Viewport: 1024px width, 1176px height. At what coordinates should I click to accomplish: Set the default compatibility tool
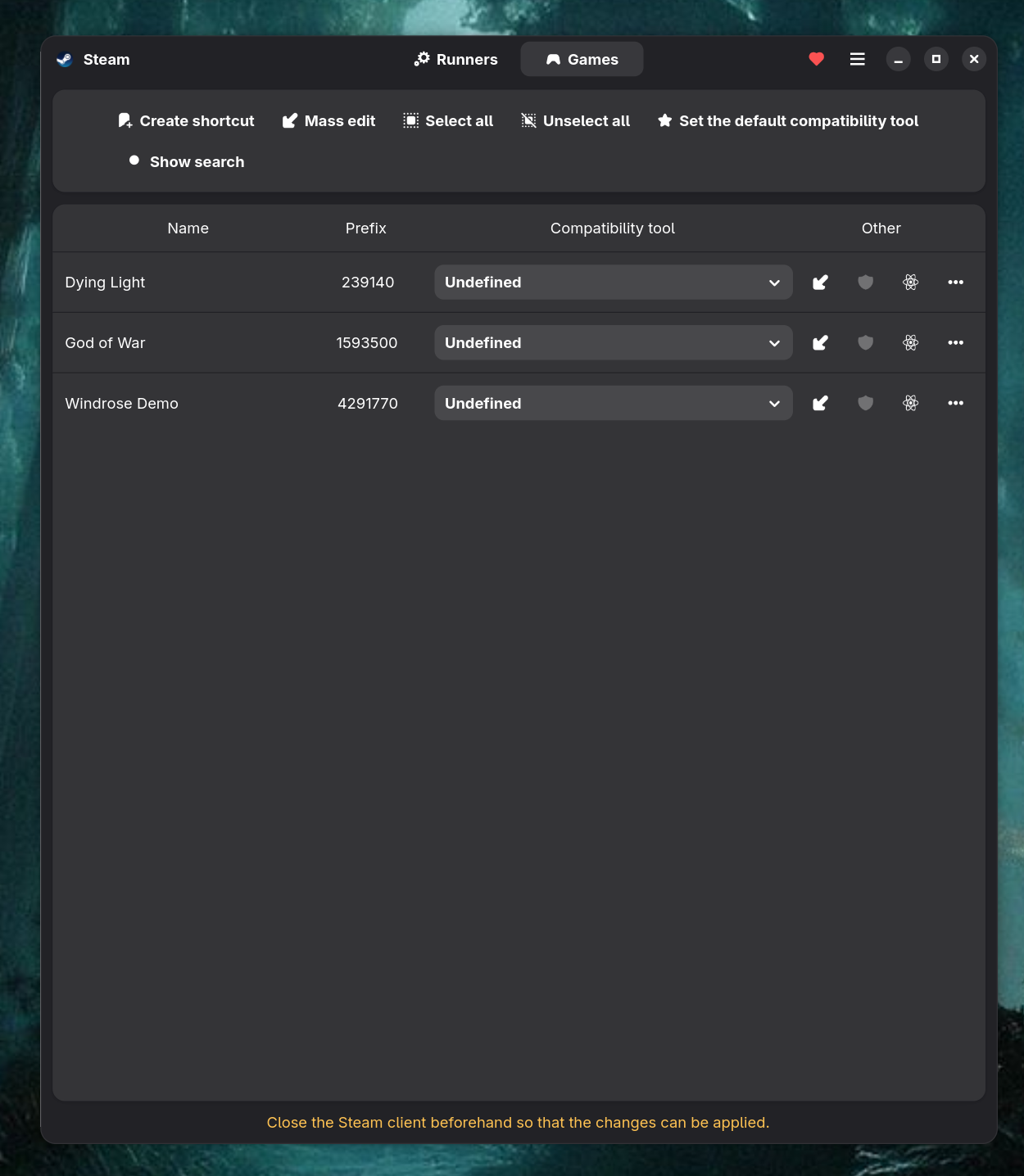pyautogui.click(x=788, y=121)
